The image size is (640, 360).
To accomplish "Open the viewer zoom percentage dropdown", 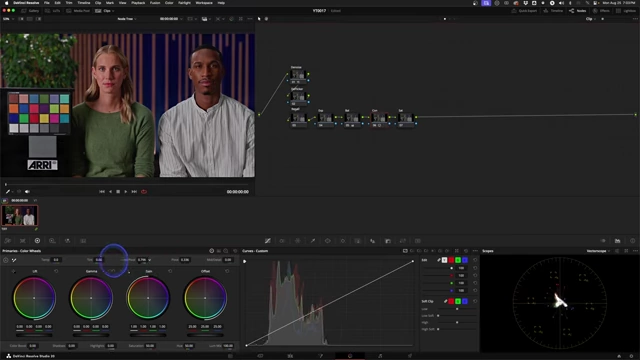I will coord(8,19).
